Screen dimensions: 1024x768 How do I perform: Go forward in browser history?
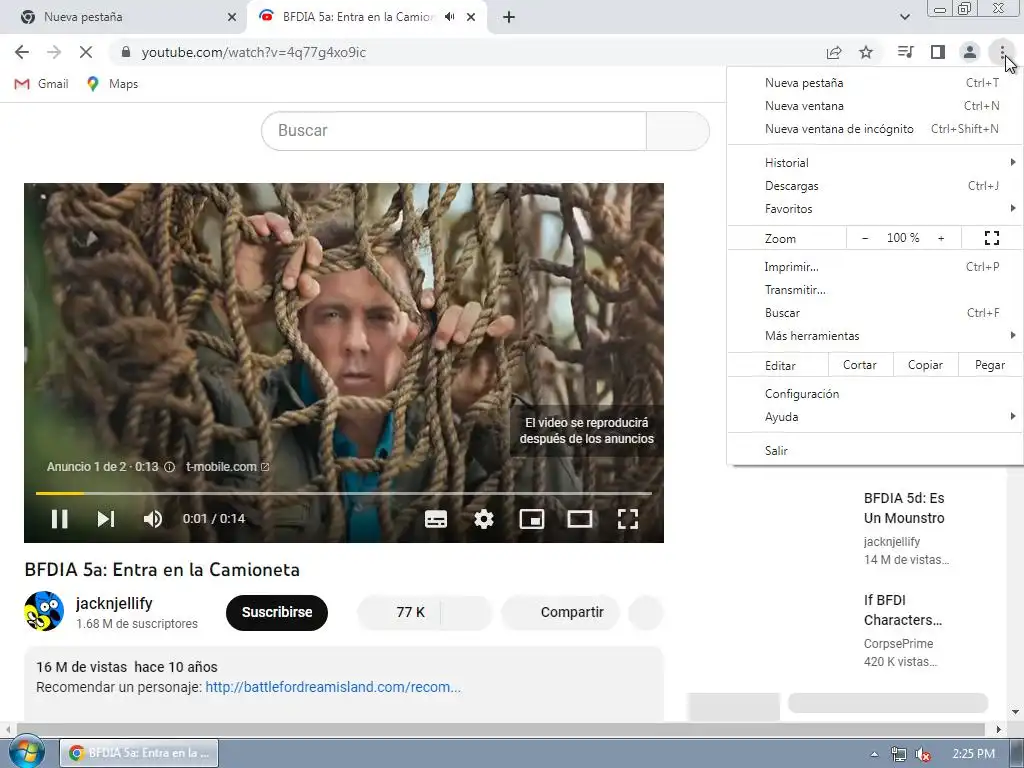pyautogui.click(x=54, y=52)
